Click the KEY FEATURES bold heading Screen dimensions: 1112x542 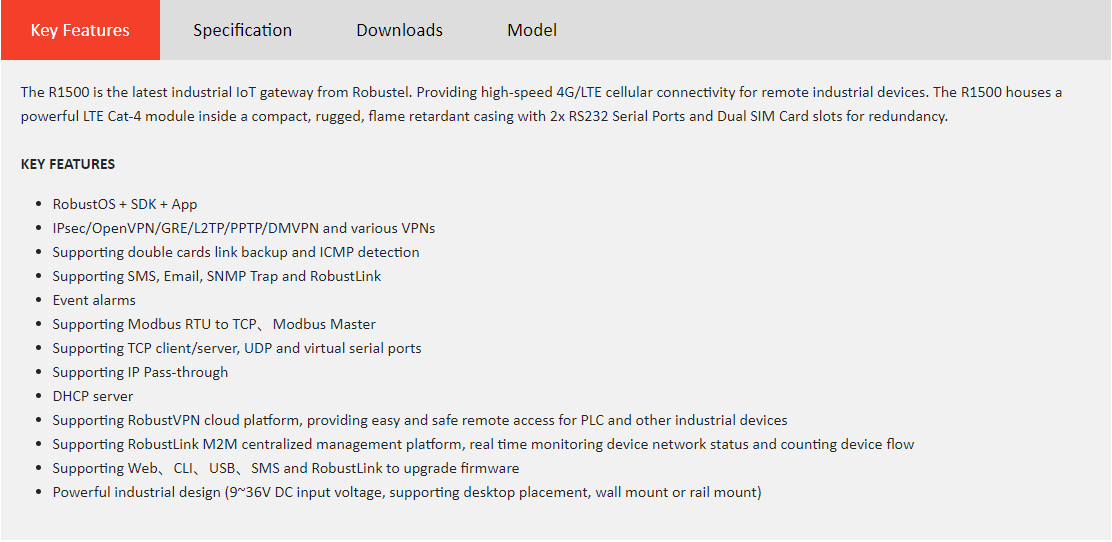pos(68,165)
